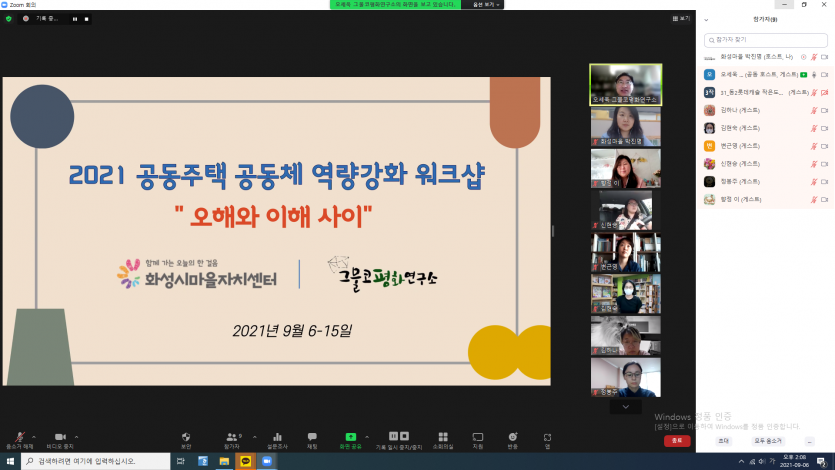Screen dimensions: 835x470
Task: Select 정봉주 video thumbnail
Action: pyautogui.click(x=626, y=377)
